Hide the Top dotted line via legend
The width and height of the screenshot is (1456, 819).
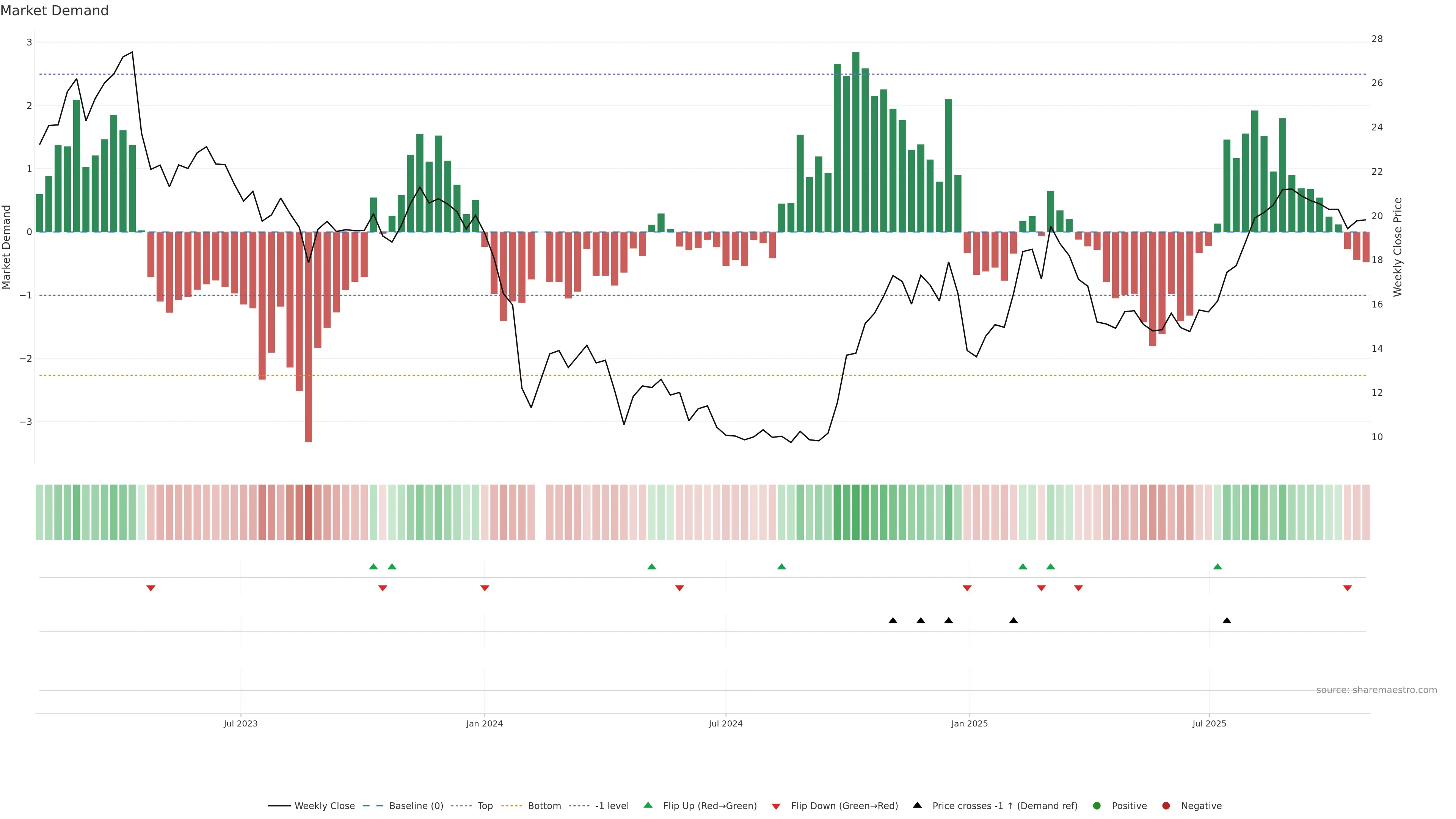pos(485,805)
